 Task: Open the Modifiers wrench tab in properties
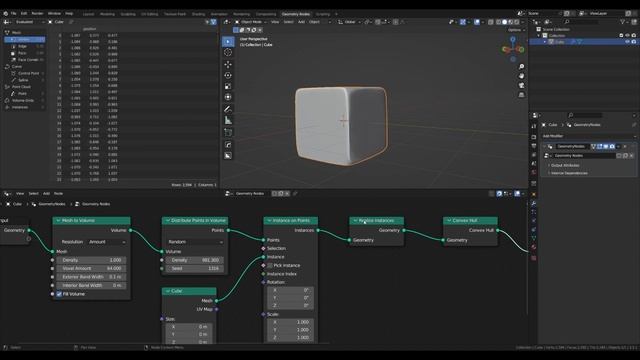(533, 203)
